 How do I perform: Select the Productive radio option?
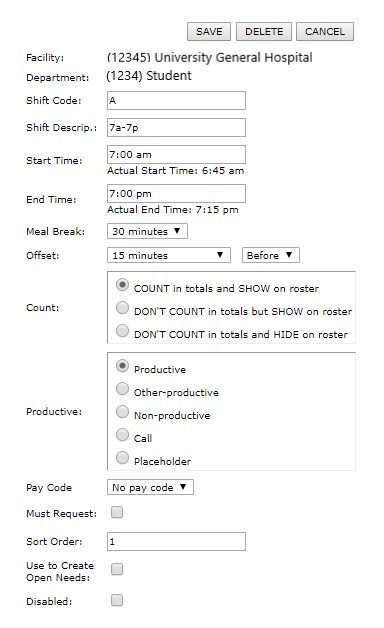coord(122,366)
